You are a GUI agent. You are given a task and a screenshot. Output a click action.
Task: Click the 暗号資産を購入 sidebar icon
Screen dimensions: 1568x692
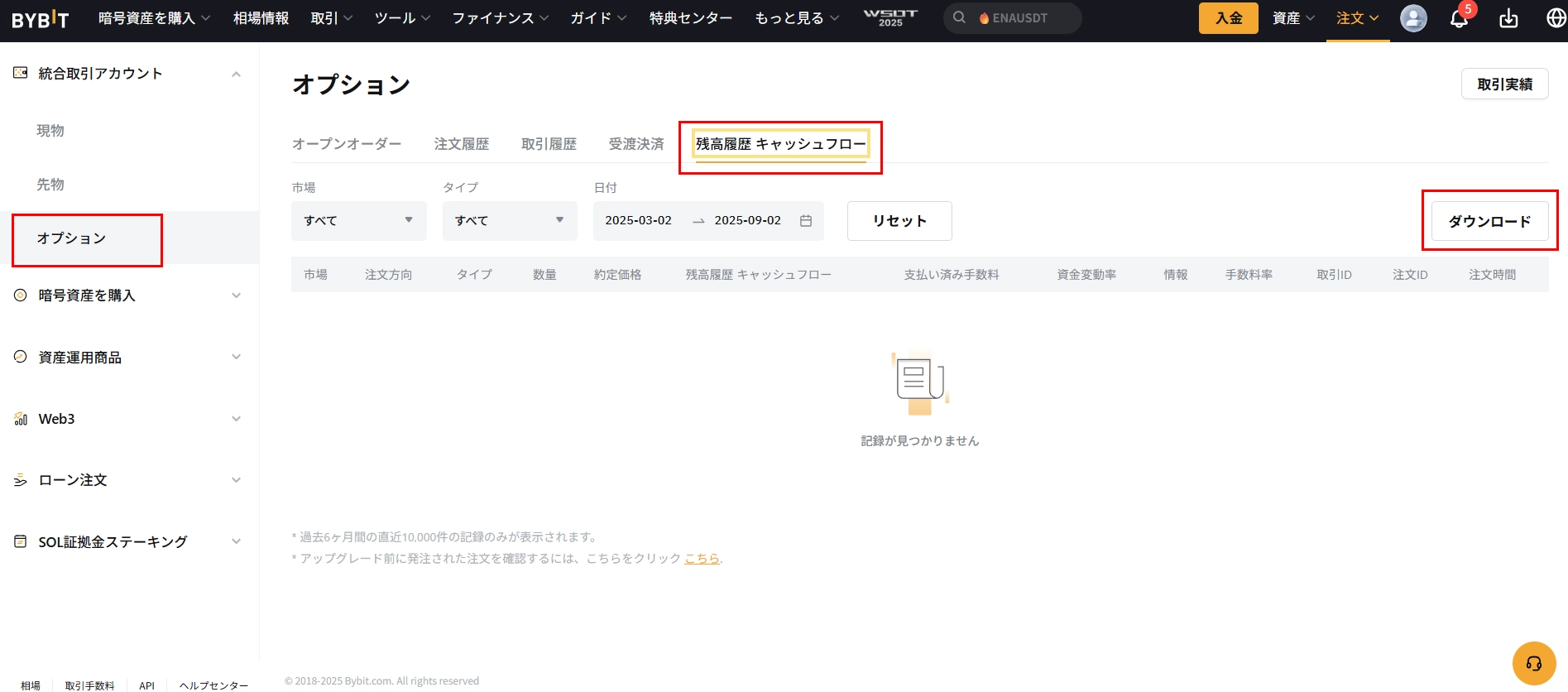(x=21, y=295)
